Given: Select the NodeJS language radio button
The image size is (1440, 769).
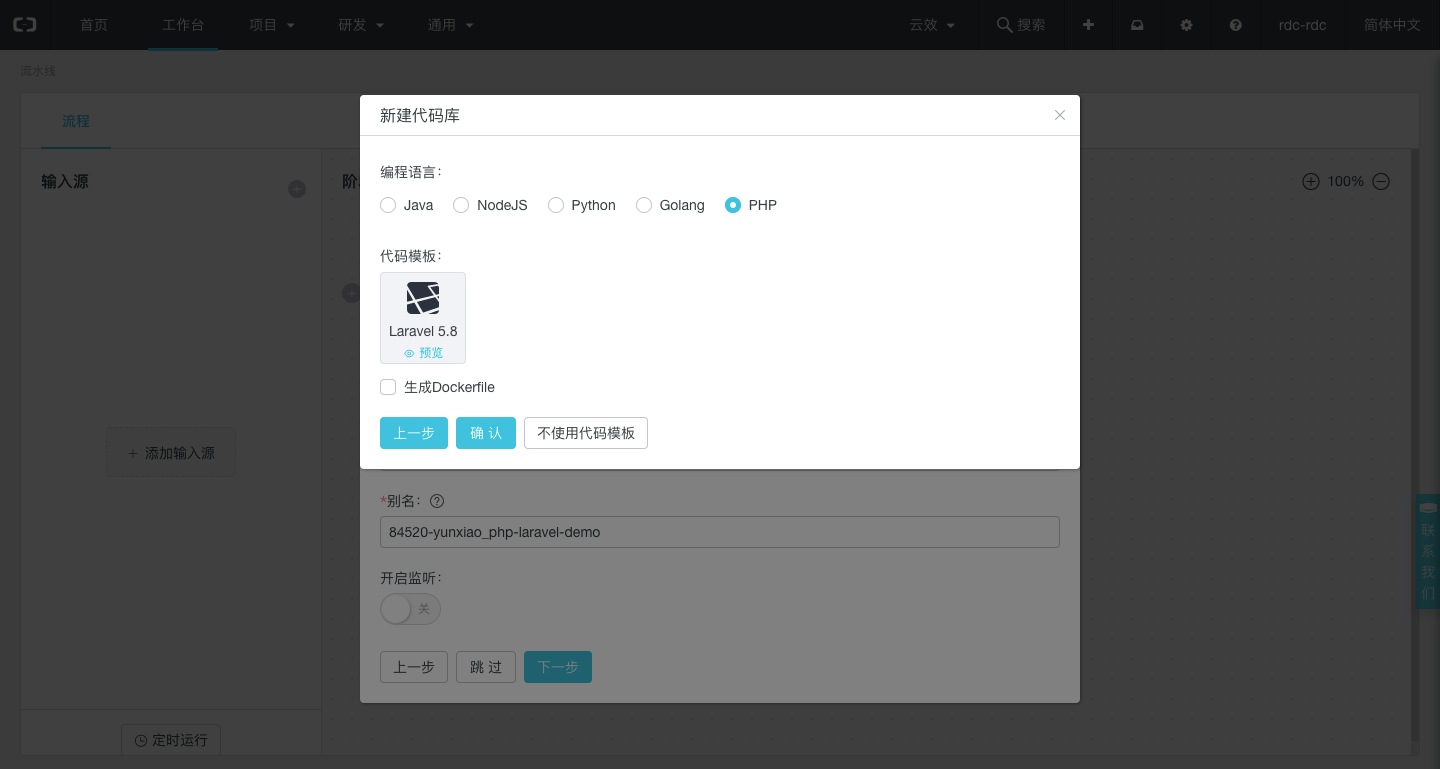Looking at the screenshot, I should click(461, 205).
